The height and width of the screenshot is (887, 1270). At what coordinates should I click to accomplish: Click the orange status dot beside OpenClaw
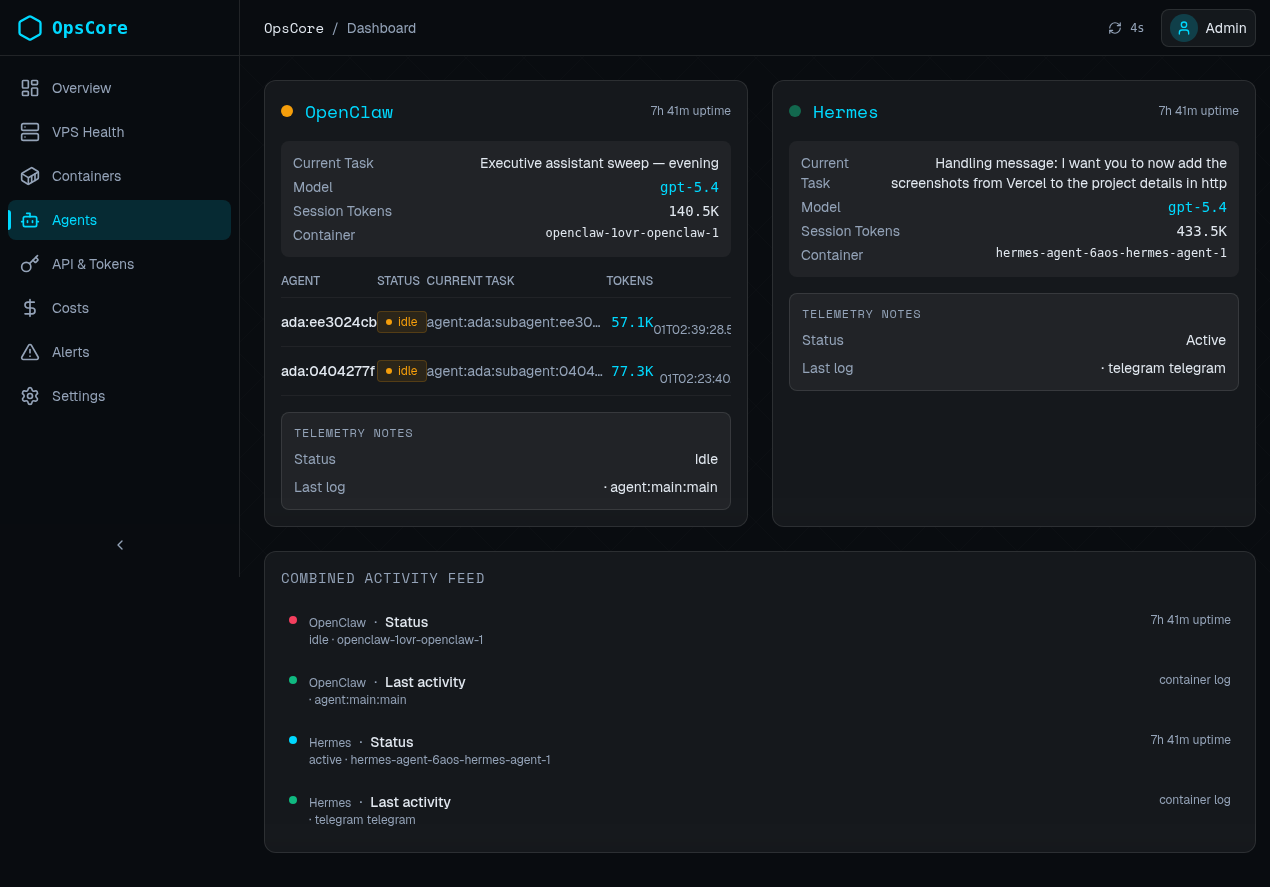click(x=287, y=111)
